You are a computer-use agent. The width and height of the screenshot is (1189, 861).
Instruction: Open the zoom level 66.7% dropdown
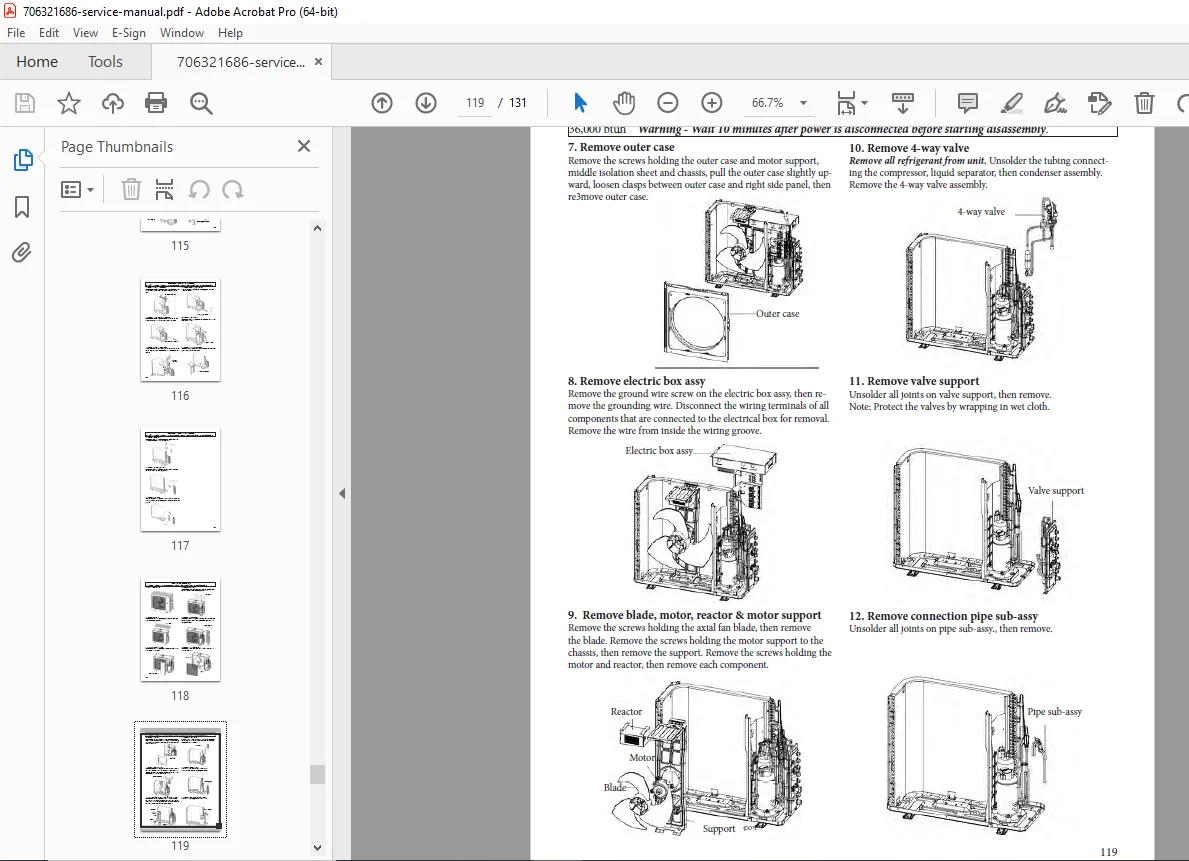(x=803, y=102)
